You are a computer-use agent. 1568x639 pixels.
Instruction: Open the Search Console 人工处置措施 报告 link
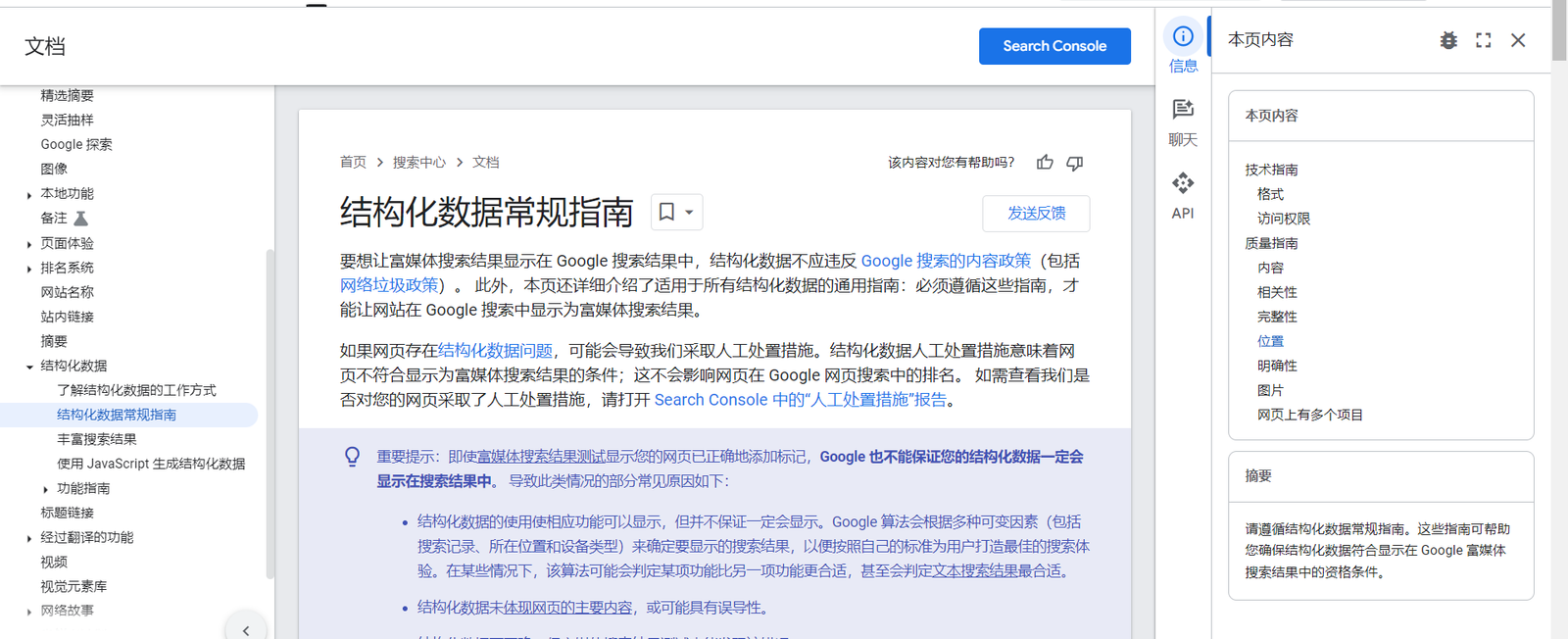pyautogui.click(x=801, y=400)
